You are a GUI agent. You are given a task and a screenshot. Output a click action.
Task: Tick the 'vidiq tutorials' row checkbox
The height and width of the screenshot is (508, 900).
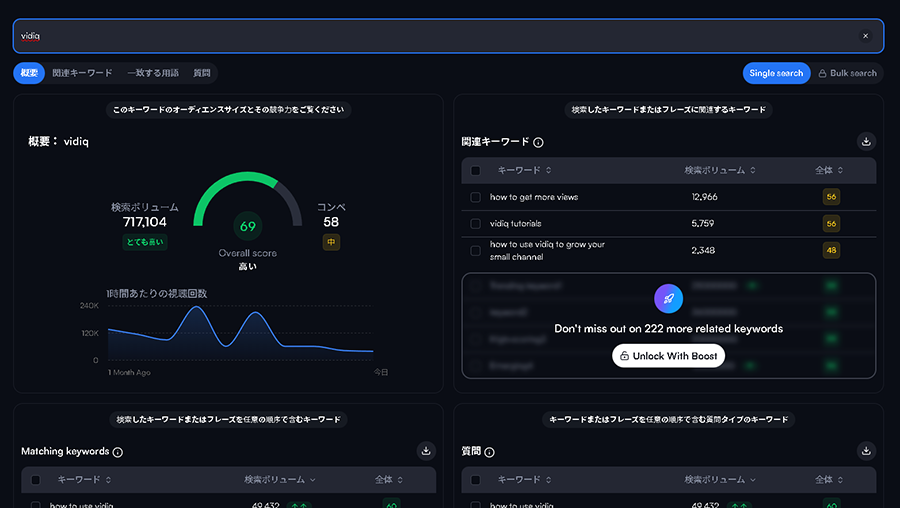point(476,224)
